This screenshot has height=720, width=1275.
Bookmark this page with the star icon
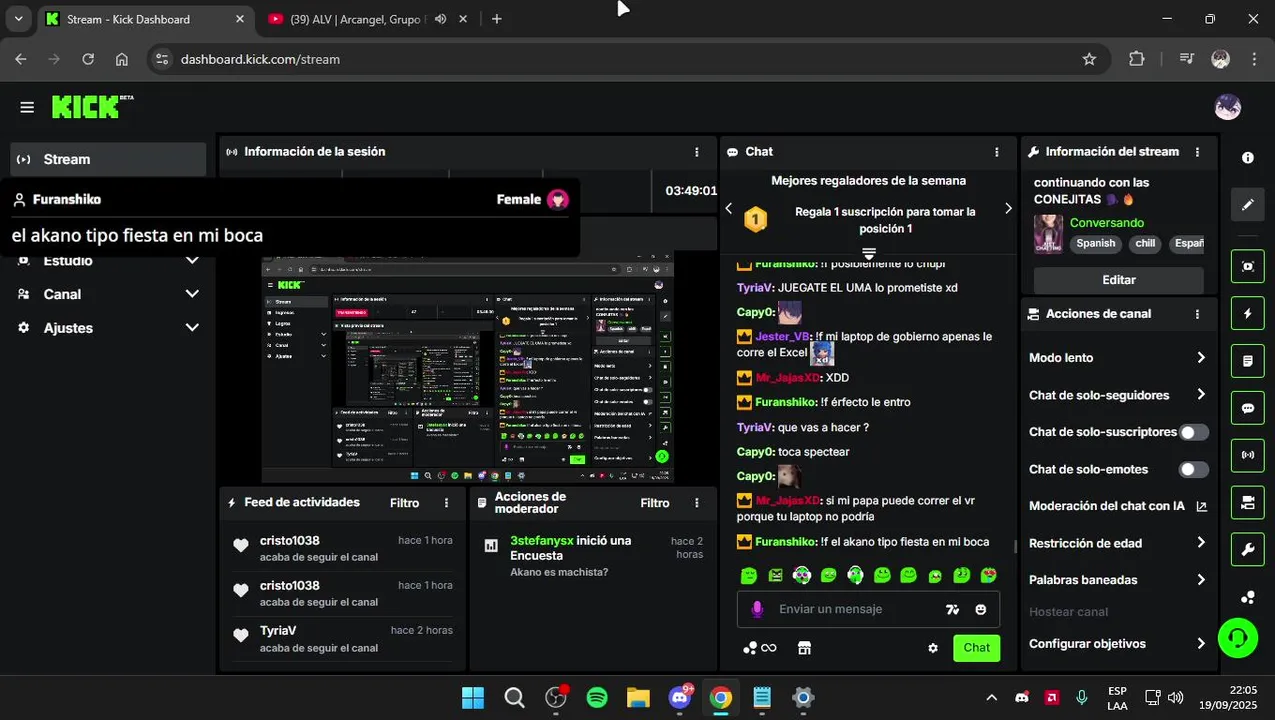(x=1089, y=59)
